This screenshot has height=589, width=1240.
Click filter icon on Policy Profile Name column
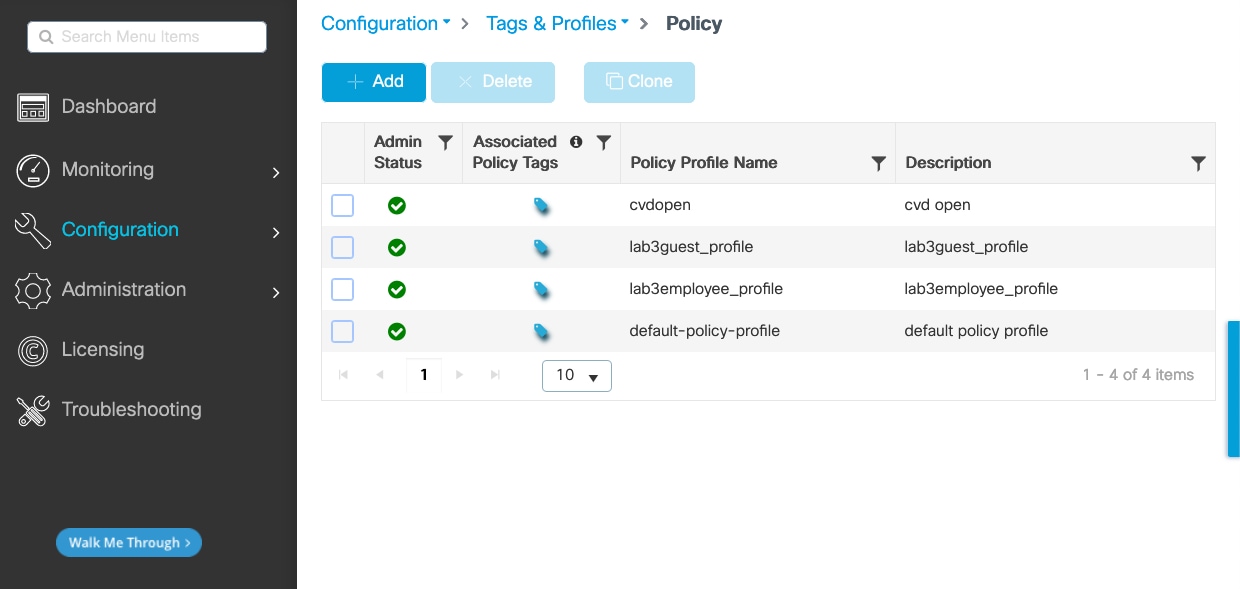[x=878, y=163]
